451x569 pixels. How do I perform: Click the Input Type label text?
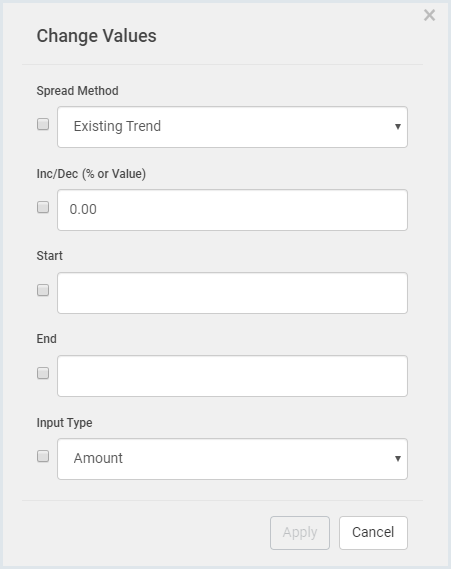64,423
